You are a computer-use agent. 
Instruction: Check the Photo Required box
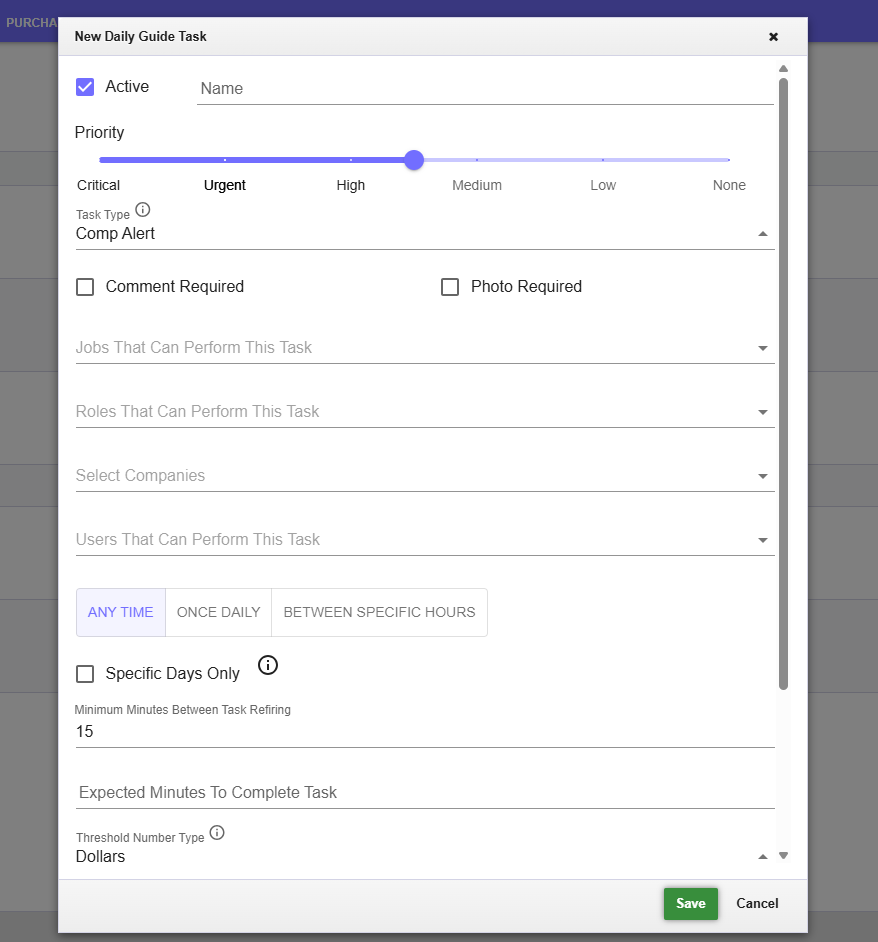[451, 287]
